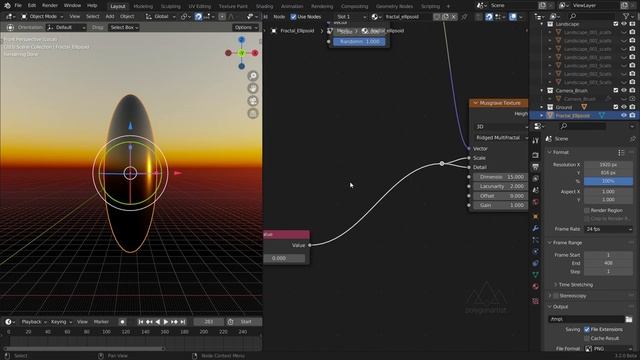Screen dimensions: 640x360
Task: Pin the Scene properties panel
Action: (x=632, y=139)
